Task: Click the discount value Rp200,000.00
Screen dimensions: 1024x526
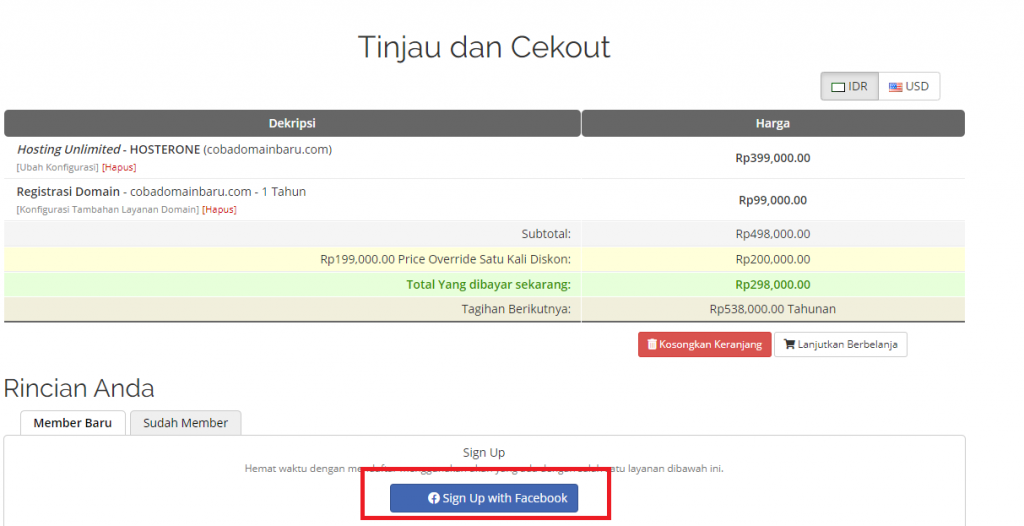Action: pos(773,259)
